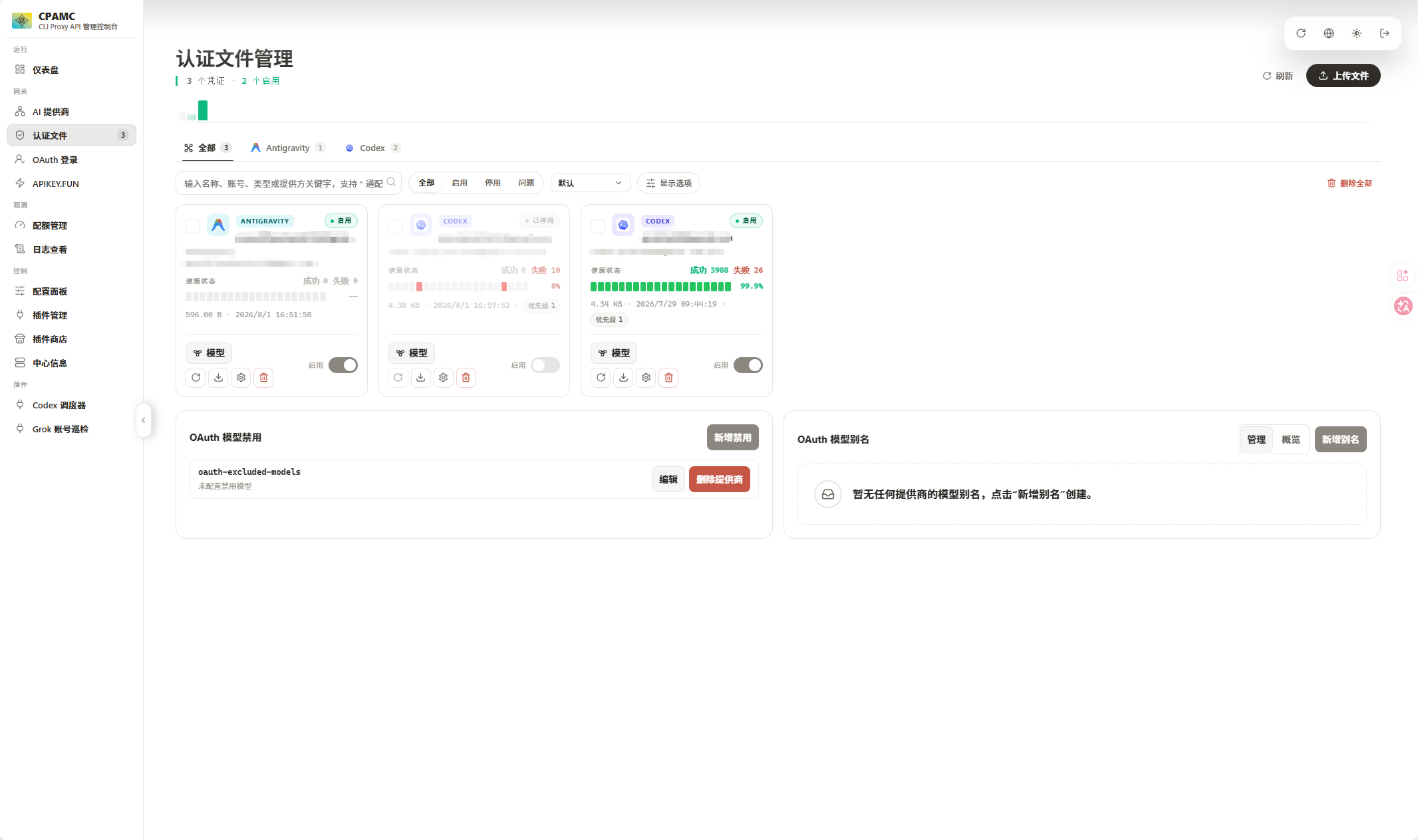Focus the credential search input field
Image resolution: width=1418 pixels, height=840 pixels.
tap(289, 183)
